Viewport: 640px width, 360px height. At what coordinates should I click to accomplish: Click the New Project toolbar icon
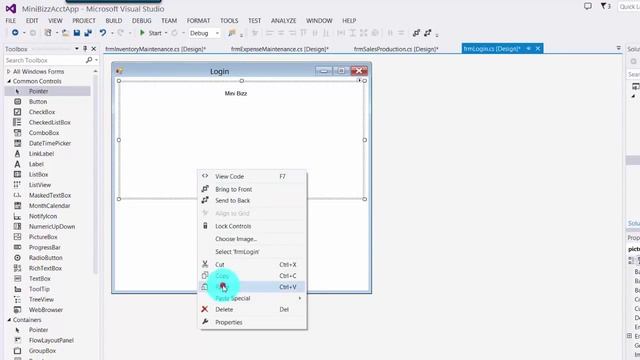[x=48, y=33]
